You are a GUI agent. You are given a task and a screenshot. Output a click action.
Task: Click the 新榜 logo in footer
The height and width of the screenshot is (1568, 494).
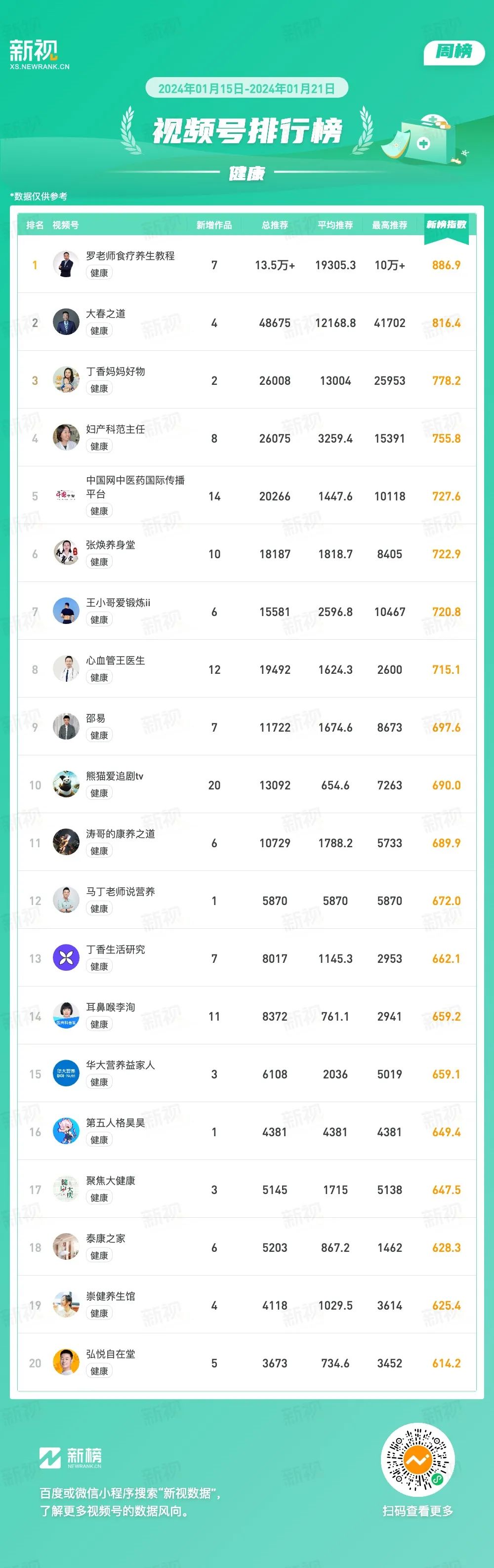(x=71, y=1458)
